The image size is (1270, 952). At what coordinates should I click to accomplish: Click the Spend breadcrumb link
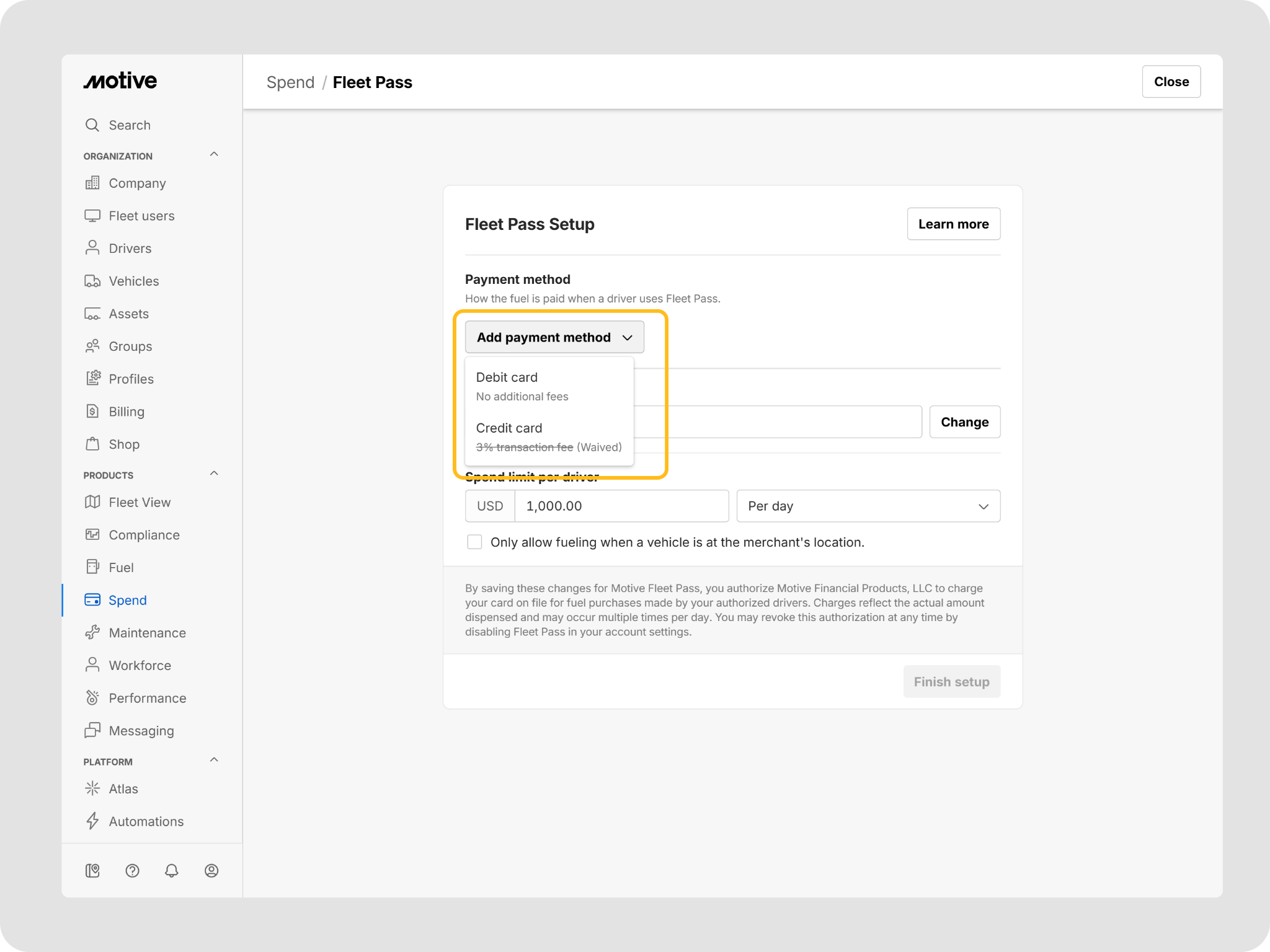click(290, 82)
